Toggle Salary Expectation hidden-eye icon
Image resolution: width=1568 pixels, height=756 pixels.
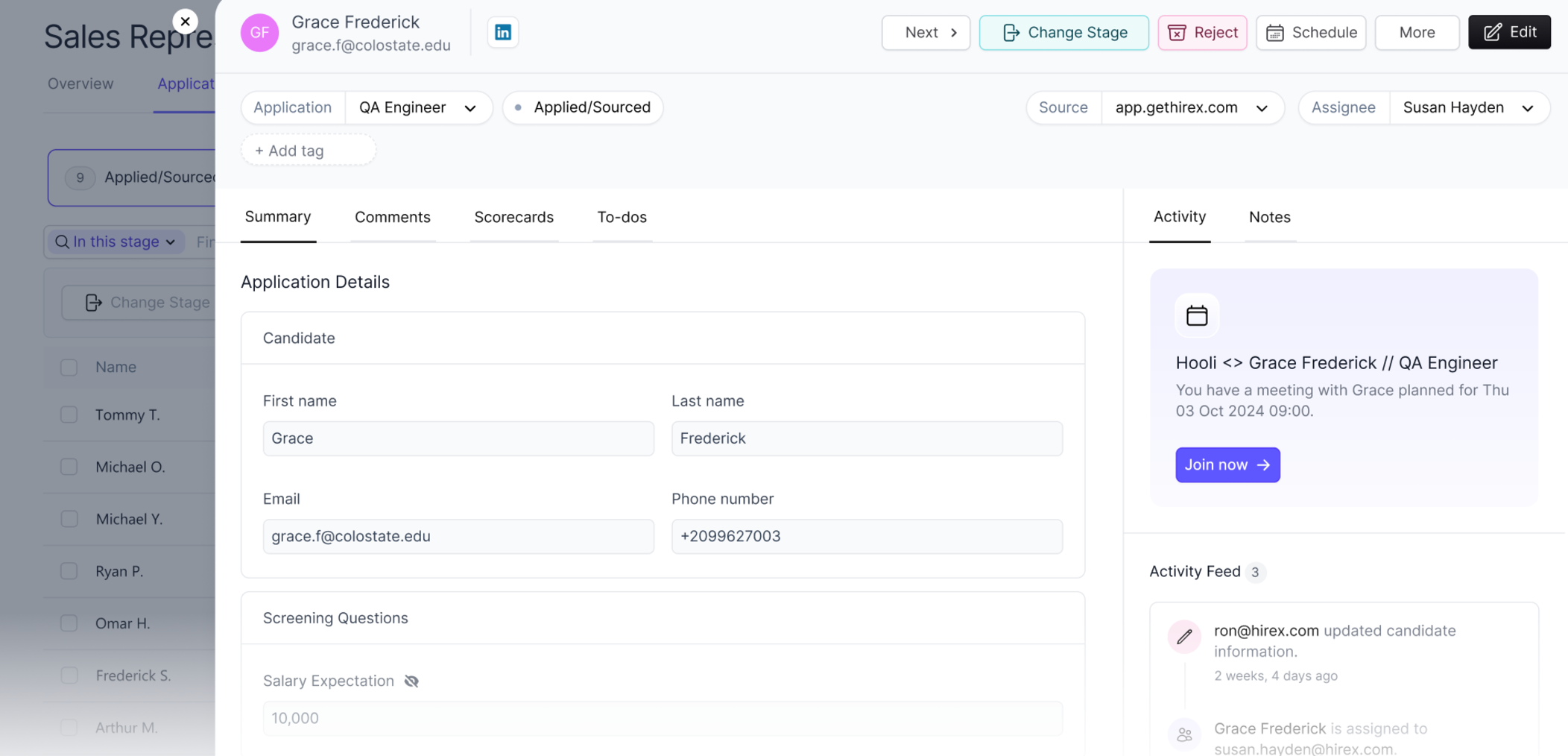[x=411, y=681]
